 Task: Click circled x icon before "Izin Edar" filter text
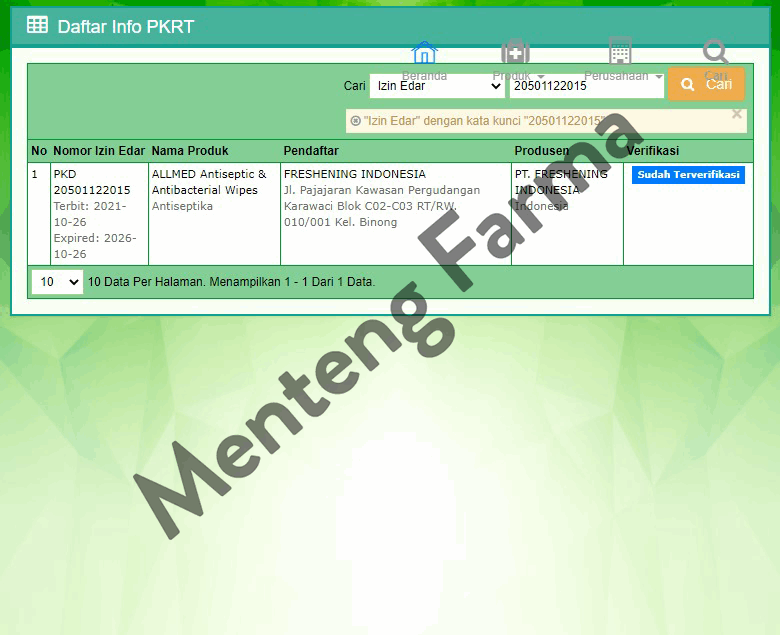[x=355, y=121]
